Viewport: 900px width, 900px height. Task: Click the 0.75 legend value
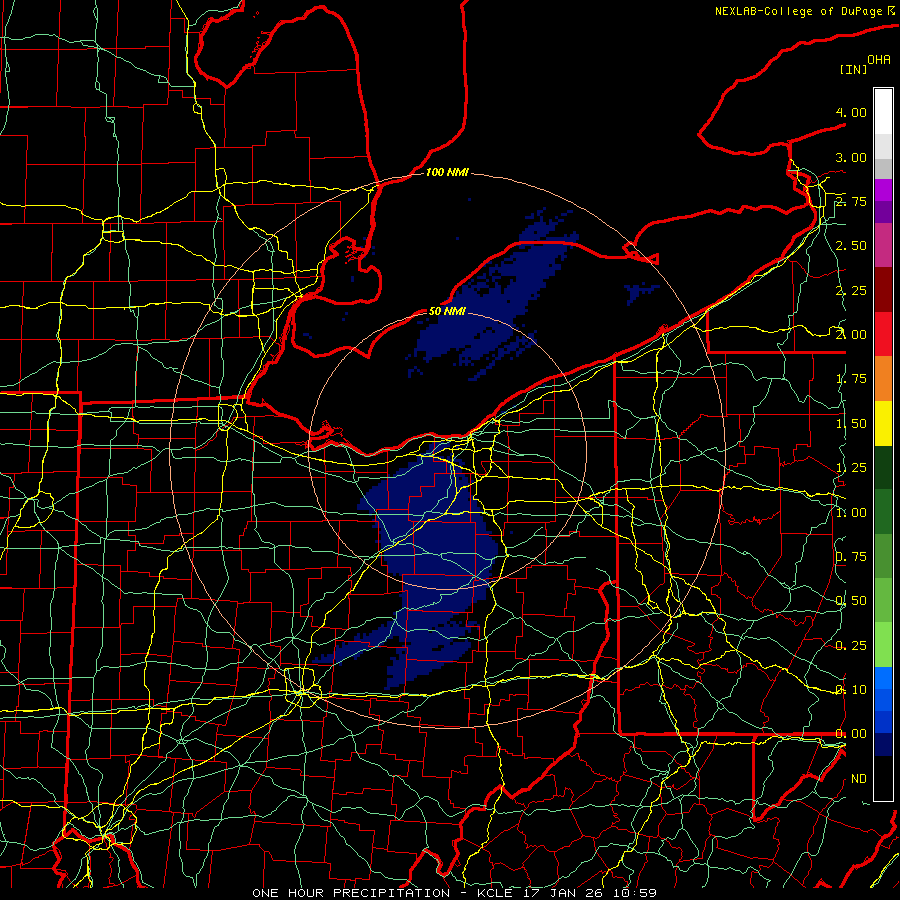click(851, 557)
